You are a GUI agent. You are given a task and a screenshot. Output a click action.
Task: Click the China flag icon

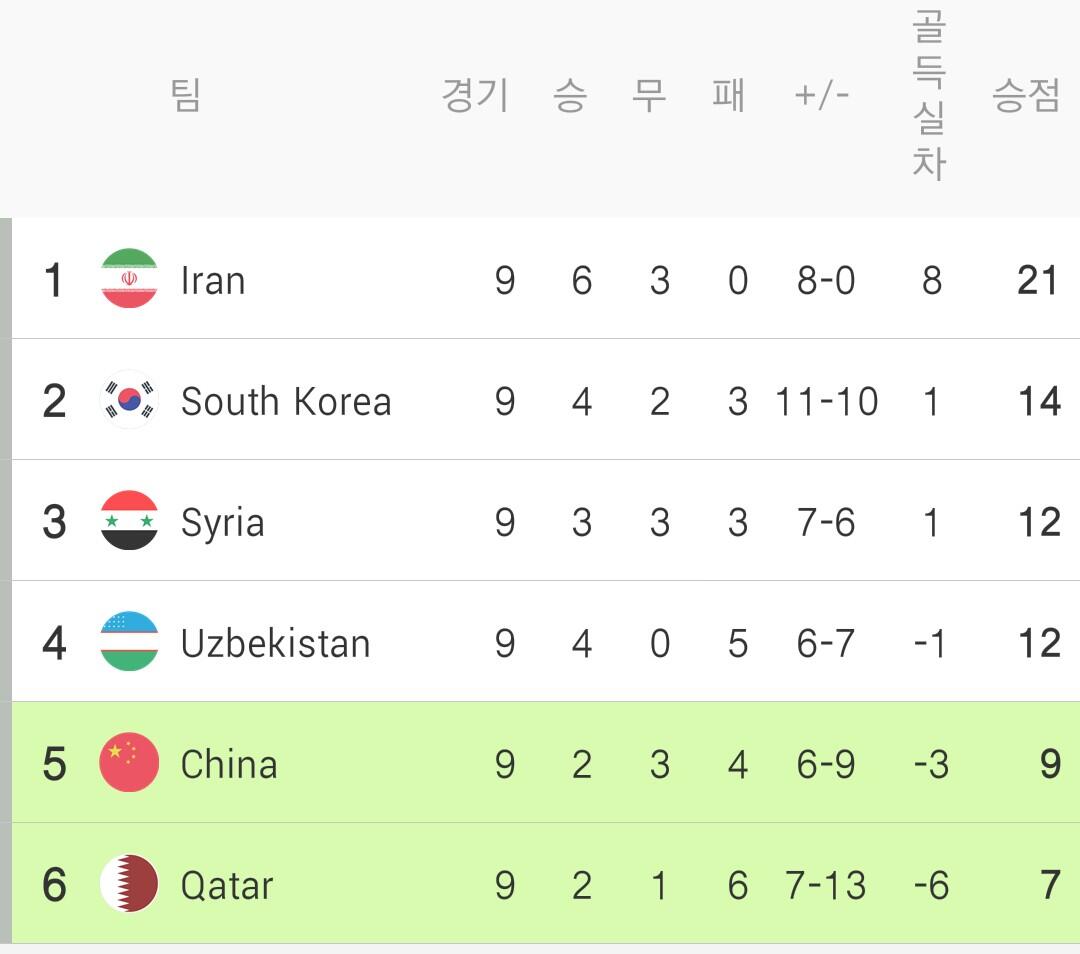click(129, 763)
